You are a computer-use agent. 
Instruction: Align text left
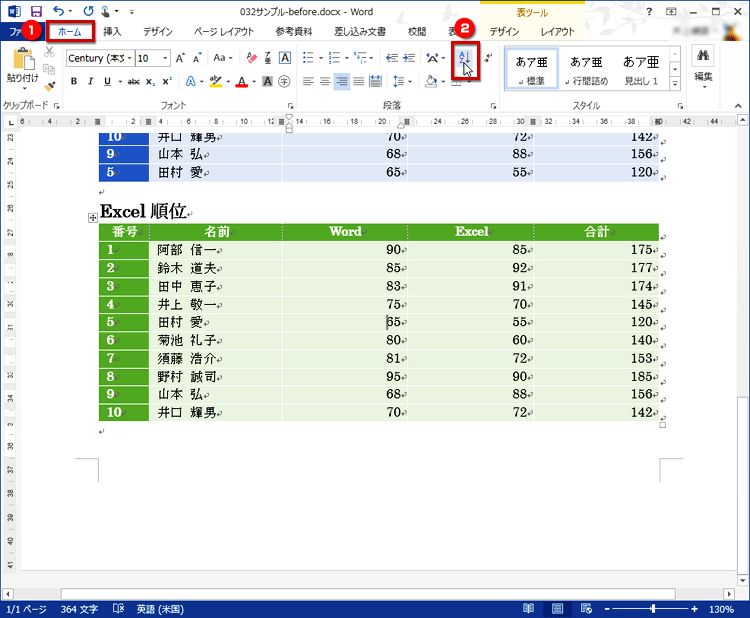(x=309, y=82)
